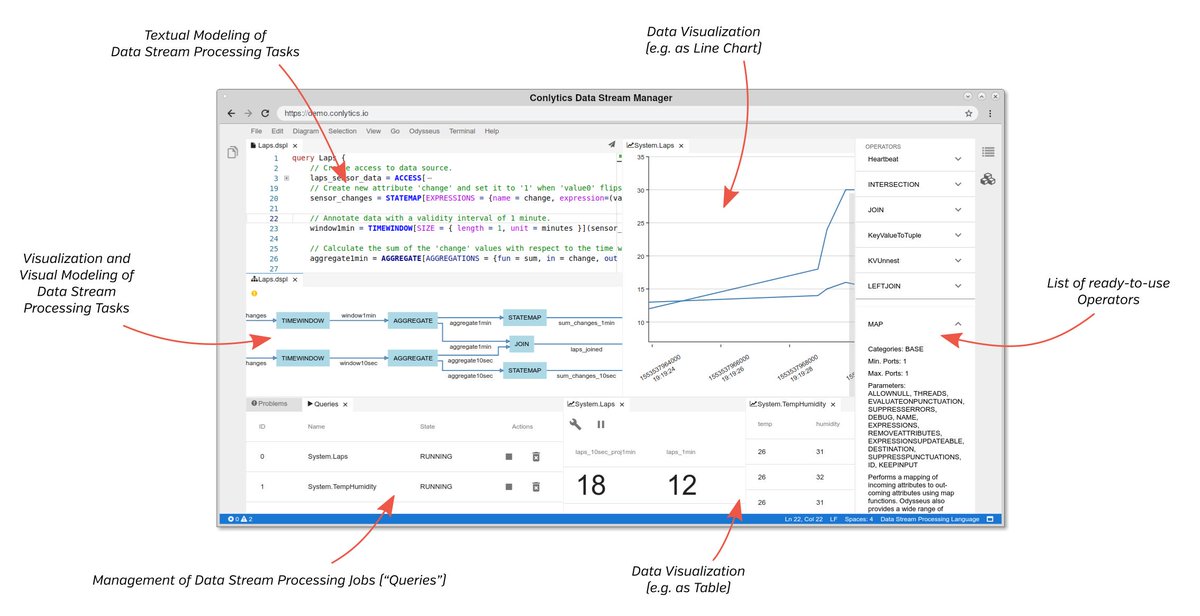Click the send icon above the editor
Image resolution: width=1200 pixels, height=616 pixels.
[611, 145]
